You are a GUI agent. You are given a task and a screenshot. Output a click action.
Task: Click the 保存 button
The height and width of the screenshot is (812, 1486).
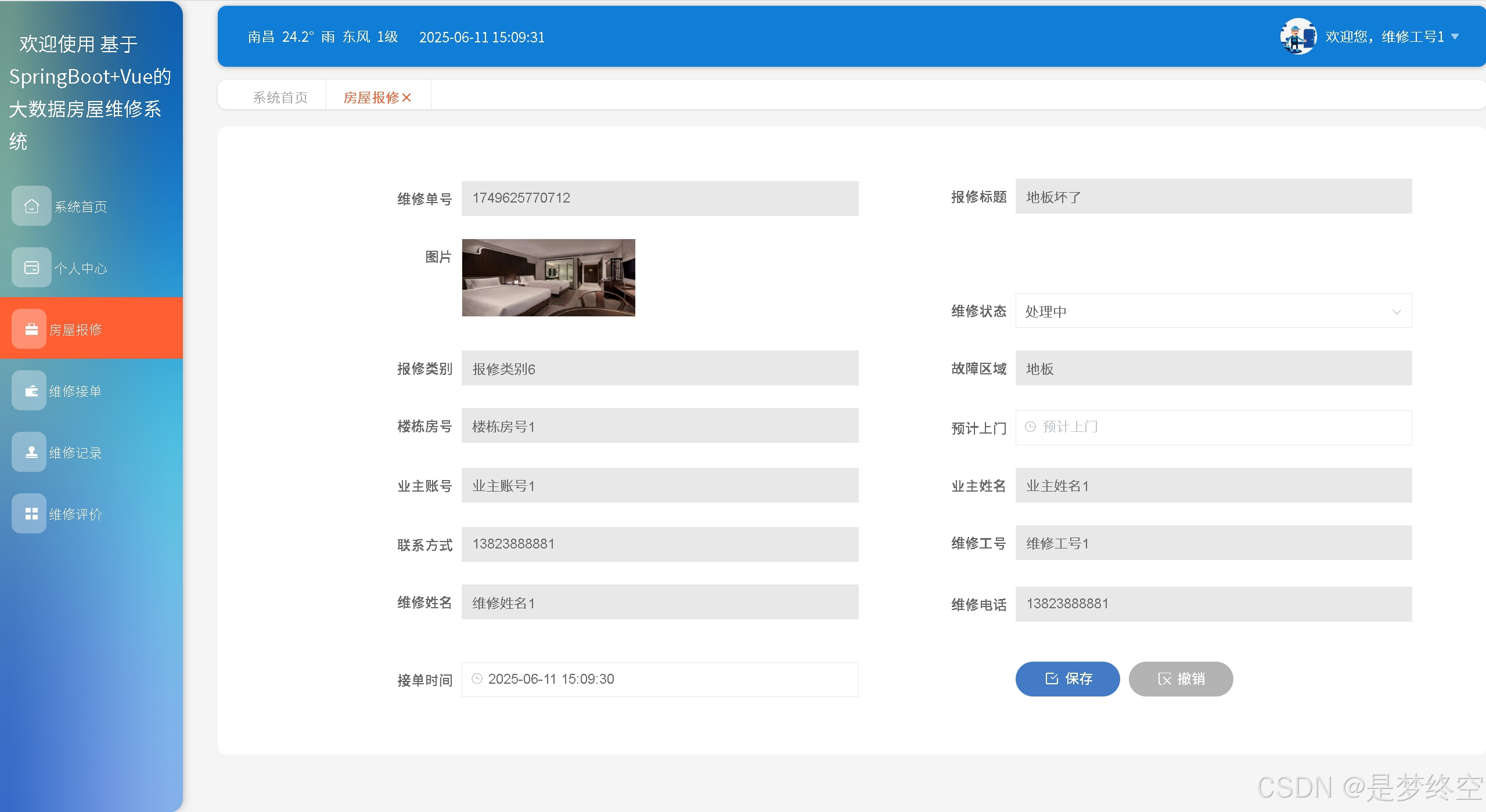[x=1067, y=679]
